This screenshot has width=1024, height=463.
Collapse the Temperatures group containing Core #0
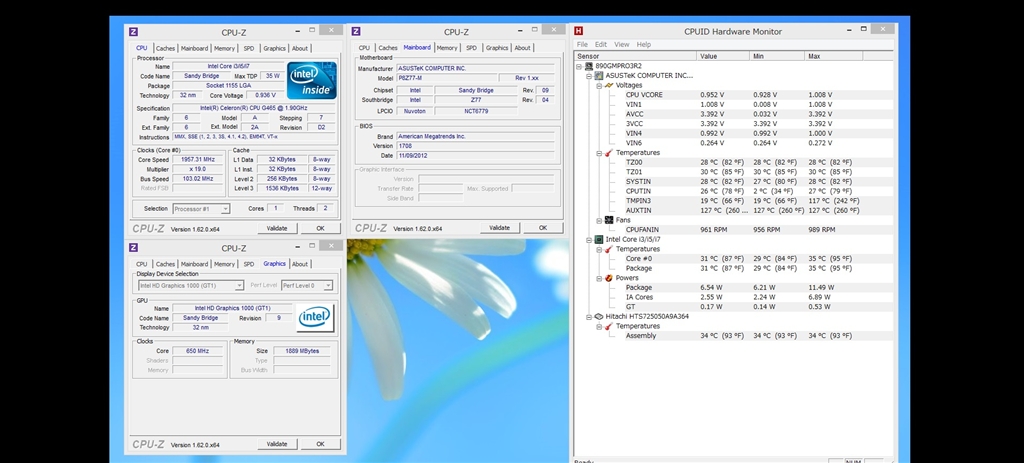599,249
